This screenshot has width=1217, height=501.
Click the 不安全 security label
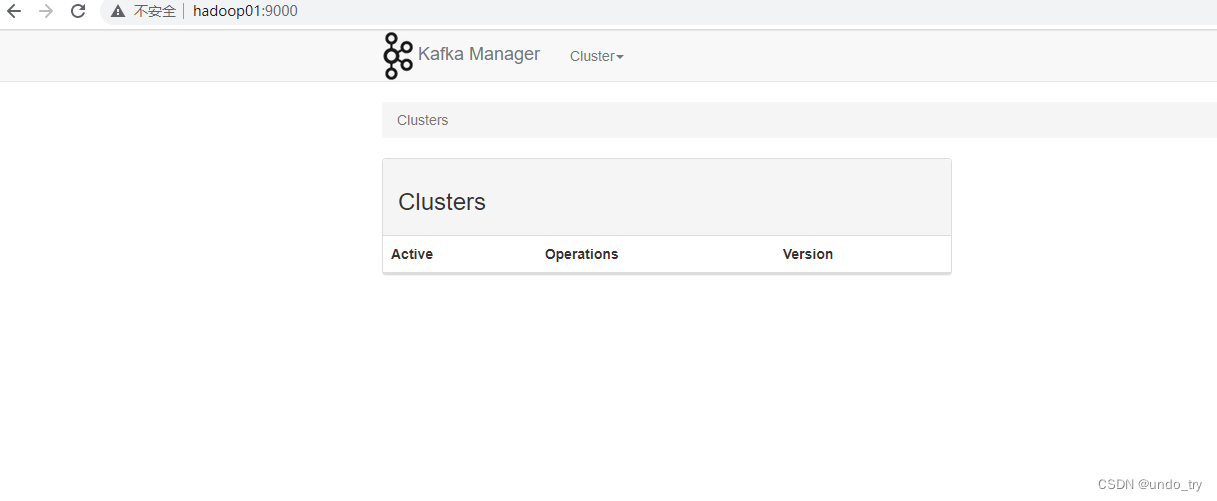155,12
